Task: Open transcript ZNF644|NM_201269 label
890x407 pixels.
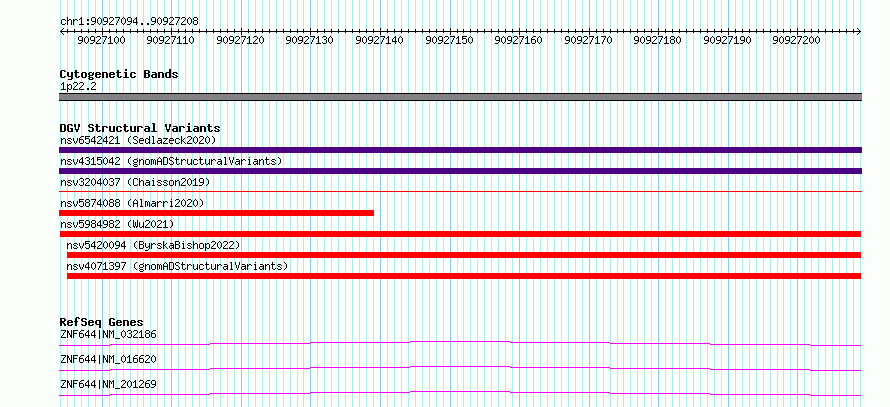Action: tap(108, 384)
